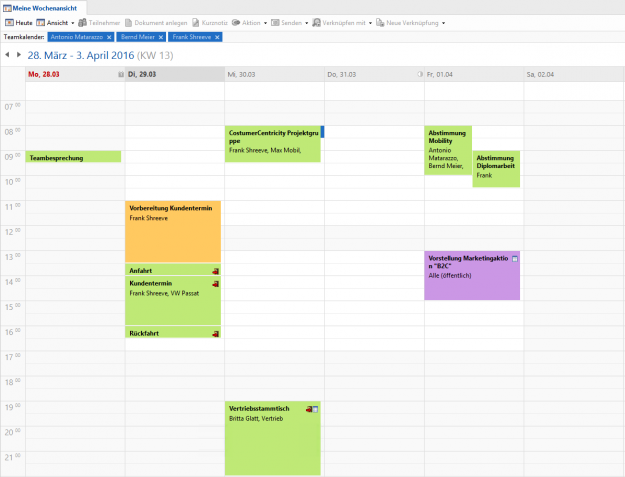The height and width of the screenshot is (477, 625).
Task: Click the car icon on Kundentermin
Action: coord(216,284)
